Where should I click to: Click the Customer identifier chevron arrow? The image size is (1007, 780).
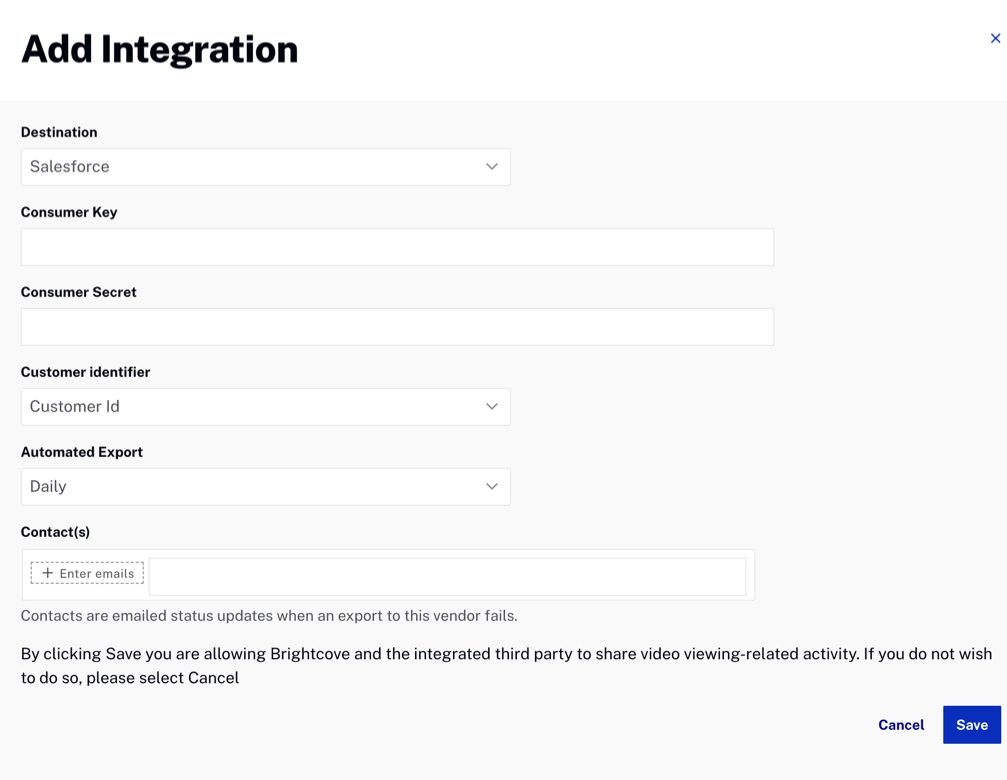click(491, 406)
